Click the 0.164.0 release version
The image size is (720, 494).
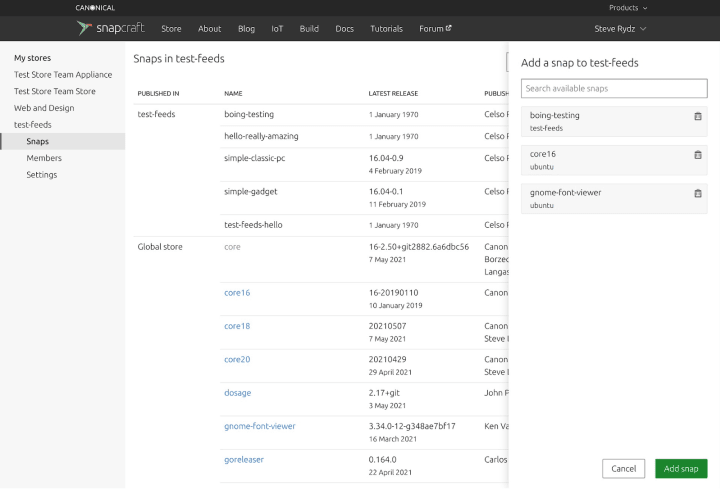[382, 460]
